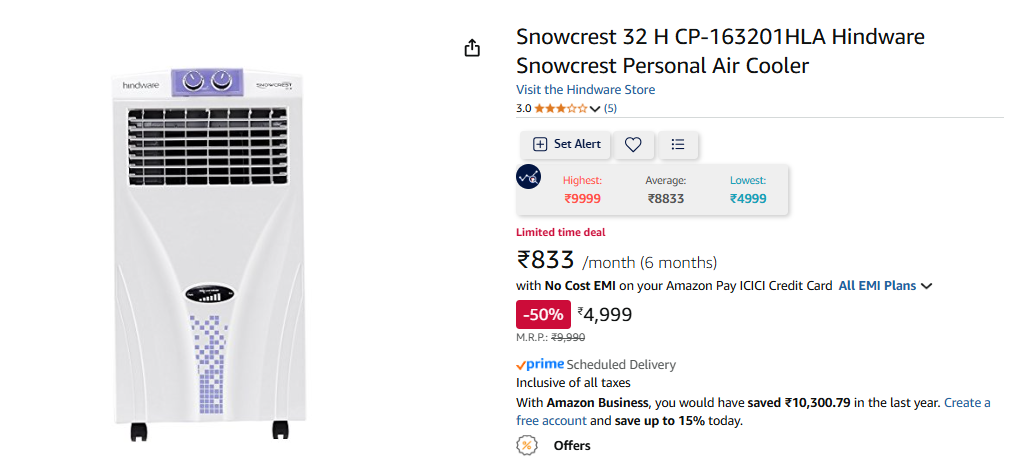Click the Highest price ₹9999 value
Screen dimensions: 1020x463
coord(582,199)
